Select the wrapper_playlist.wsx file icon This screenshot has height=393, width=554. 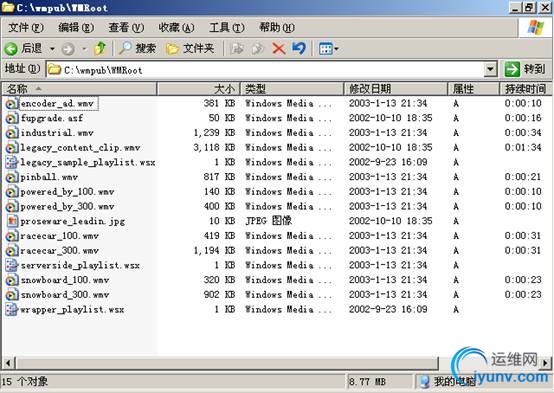11,310
